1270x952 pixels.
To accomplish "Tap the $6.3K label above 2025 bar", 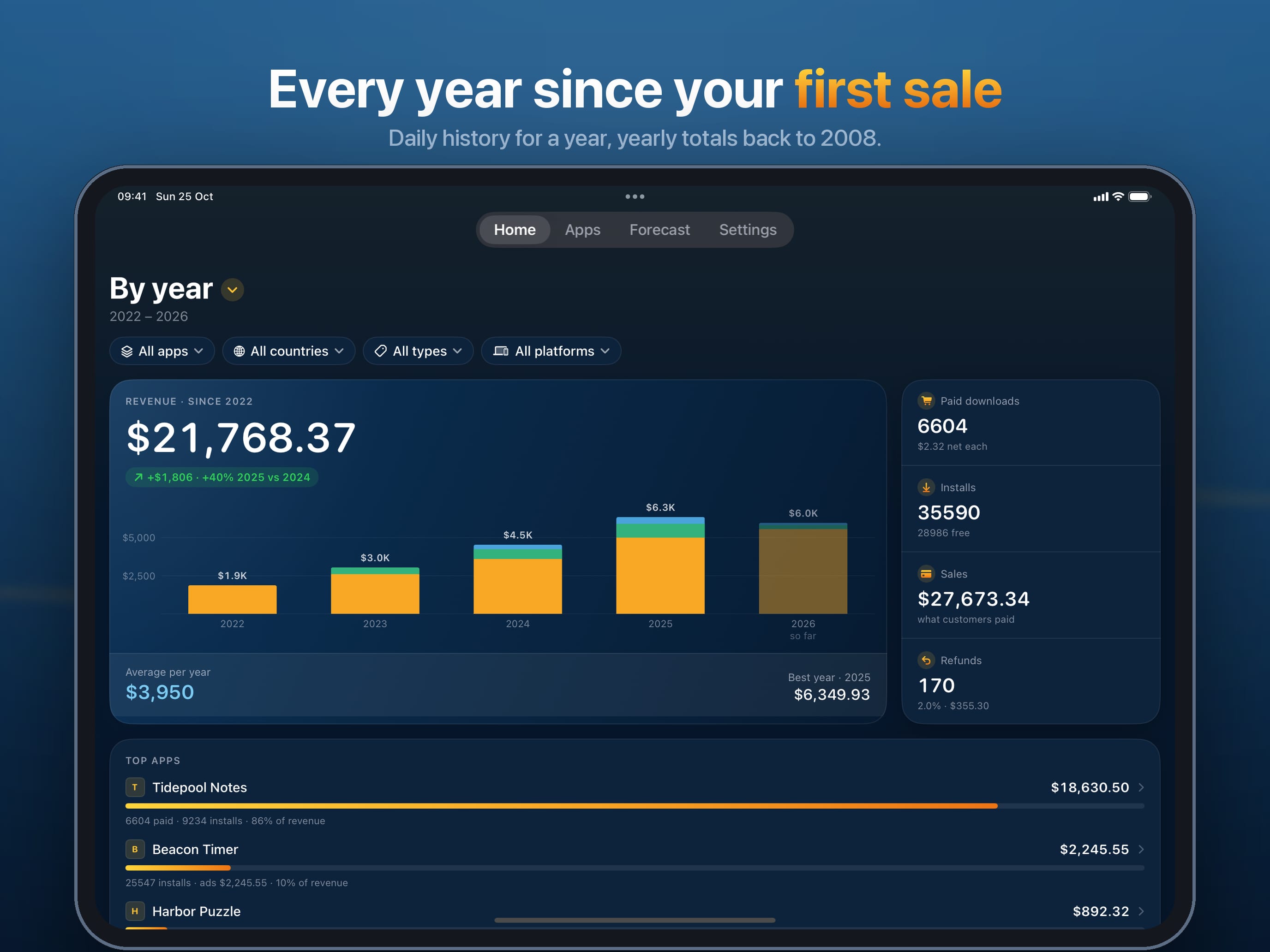I will [x=660, y=507].
